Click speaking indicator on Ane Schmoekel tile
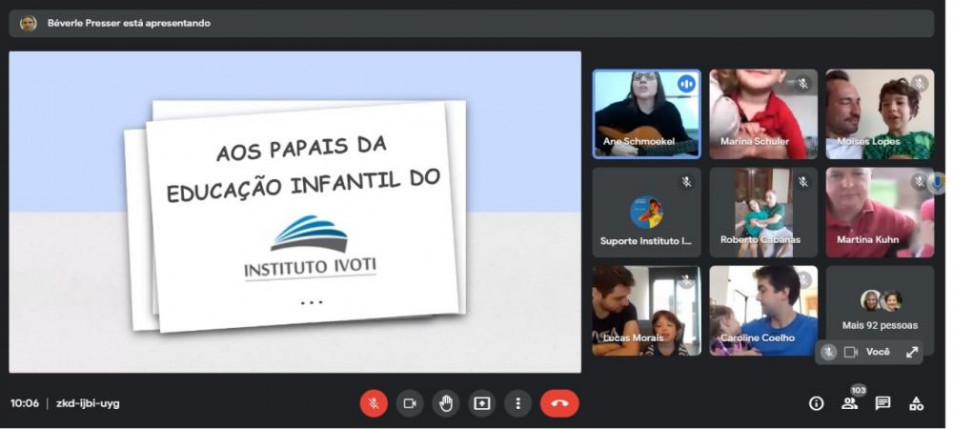 coord(687,83)
